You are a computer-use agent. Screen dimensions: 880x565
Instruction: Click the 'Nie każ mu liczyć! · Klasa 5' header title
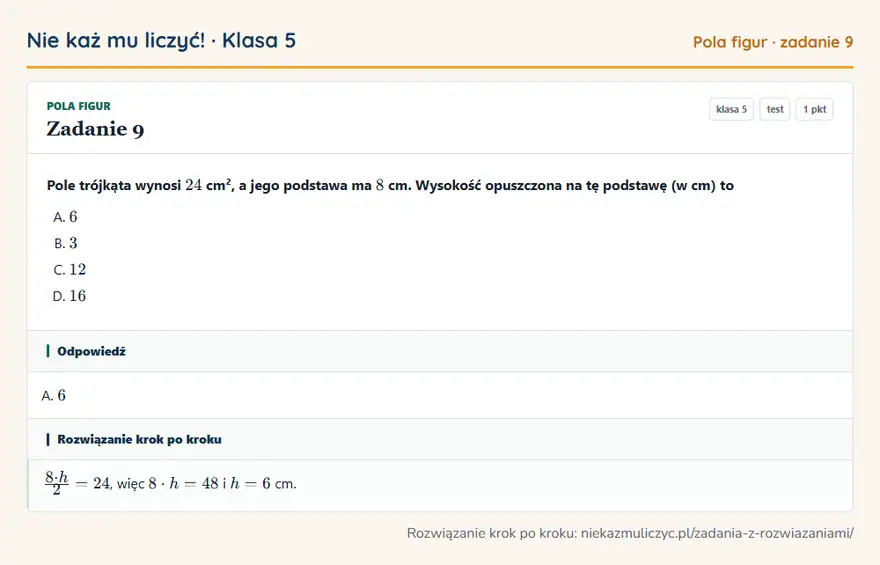point(161,40)
